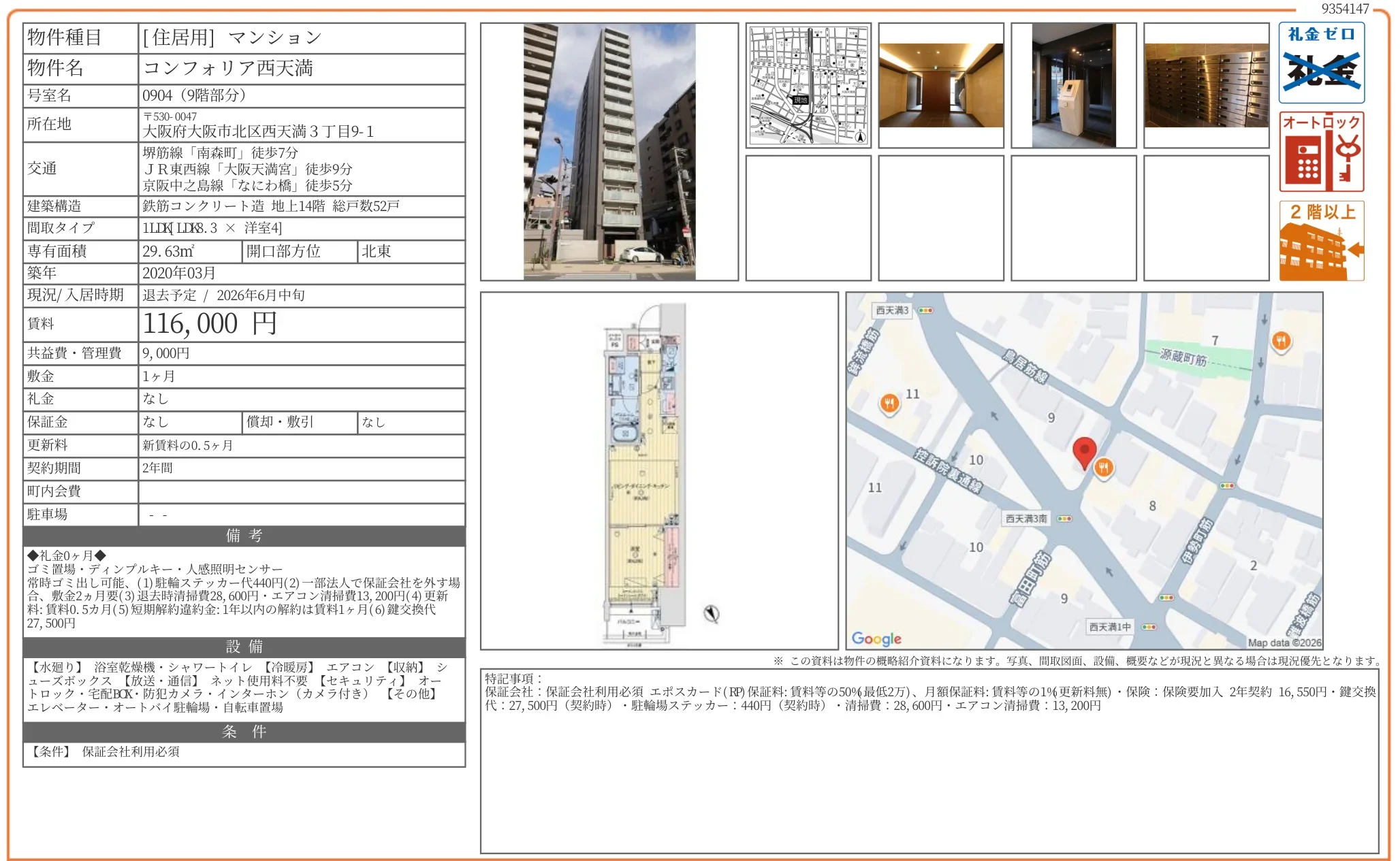Viewport: 1400px width, 861px height.
Task: Click the red location pin on the map
Action: 1084,452
